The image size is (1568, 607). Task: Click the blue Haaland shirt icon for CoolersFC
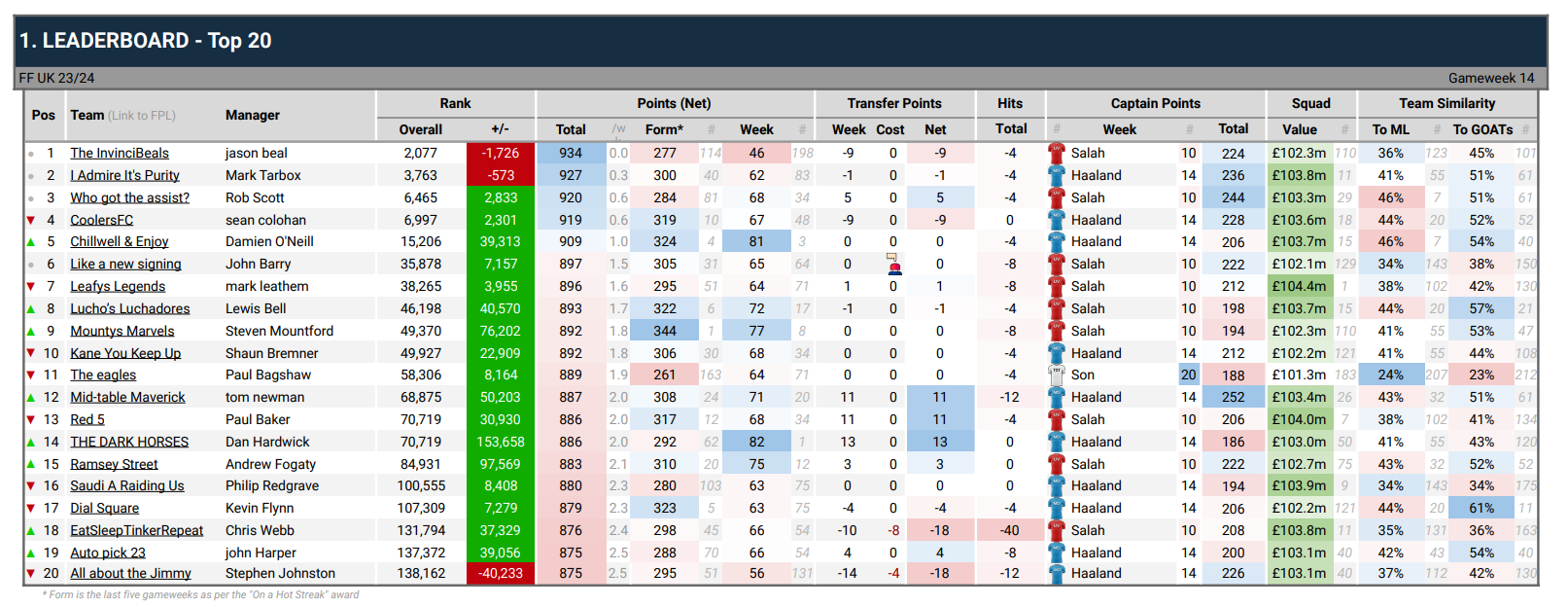click(x=1057, y=220)
